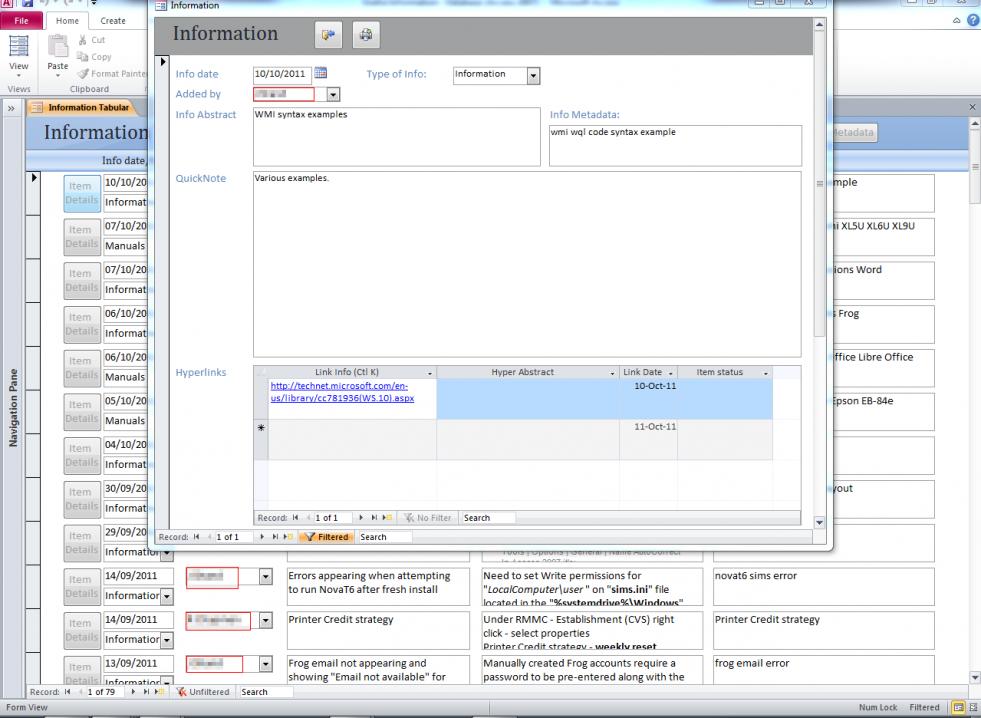Switch to the Home ribbon tab
This screenshot has width=981, height=718.
pos(67,21)
